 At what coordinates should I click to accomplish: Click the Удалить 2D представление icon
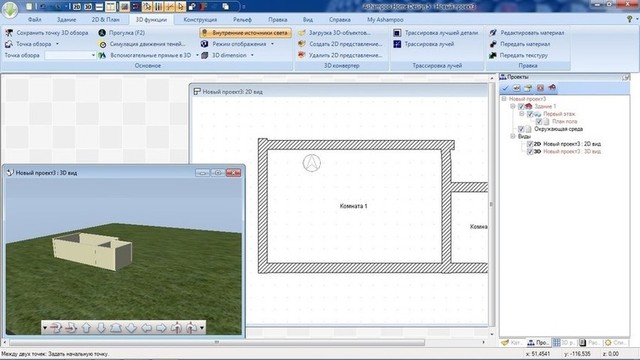click(x=302, y=55)
